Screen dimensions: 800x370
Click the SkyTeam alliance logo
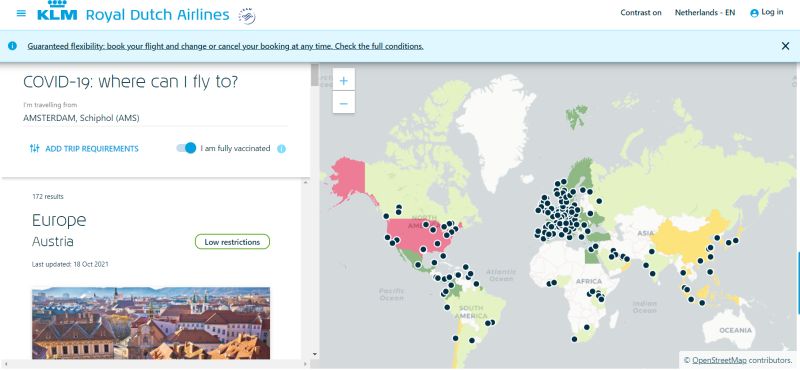(x=247, y=16)
